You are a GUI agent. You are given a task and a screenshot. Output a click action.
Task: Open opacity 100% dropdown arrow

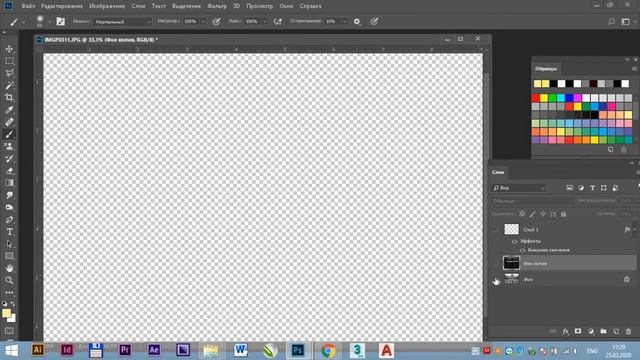(203, 22)
